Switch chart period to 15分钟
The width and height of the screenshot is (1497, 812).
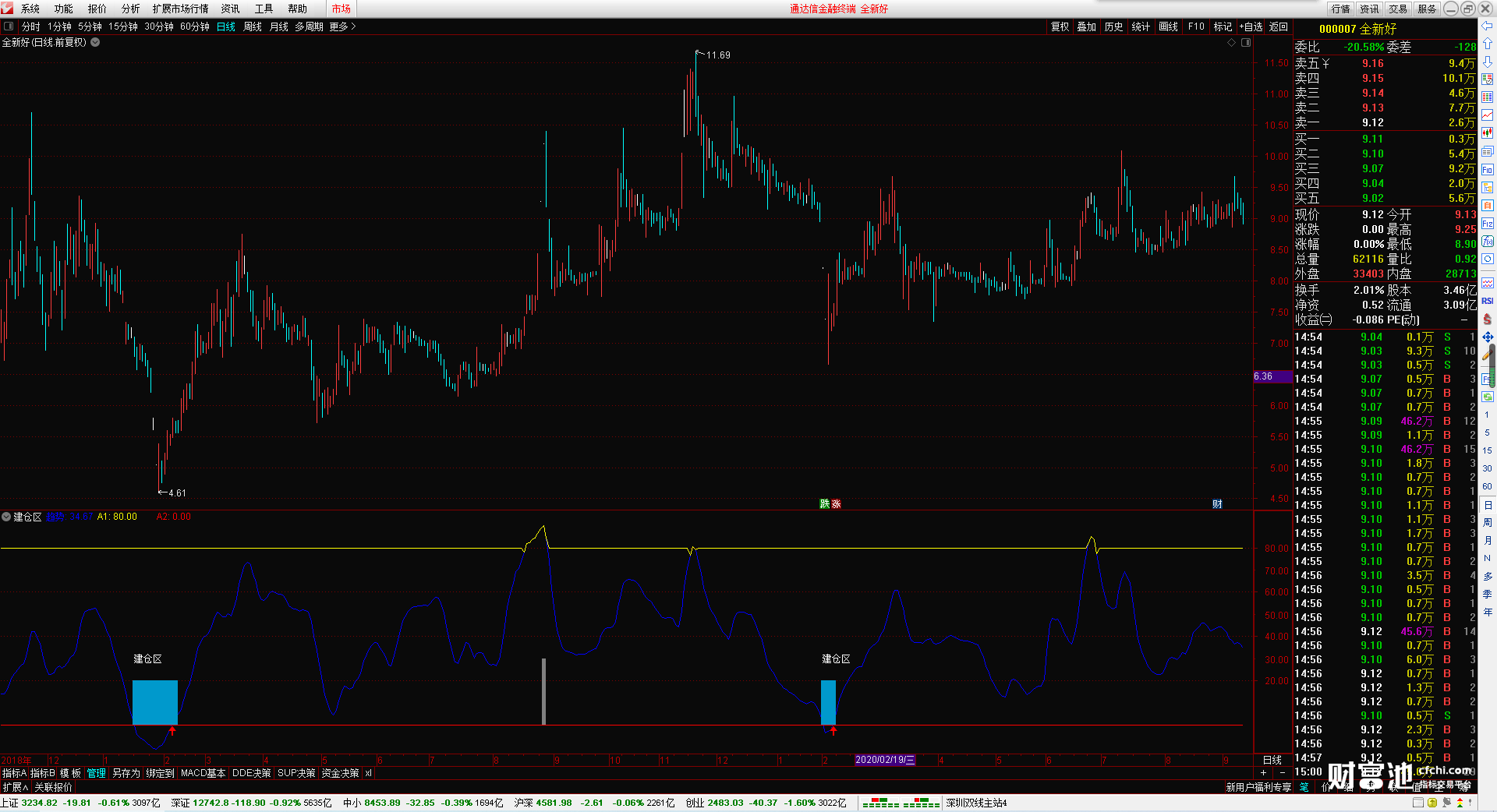[123, 26]
